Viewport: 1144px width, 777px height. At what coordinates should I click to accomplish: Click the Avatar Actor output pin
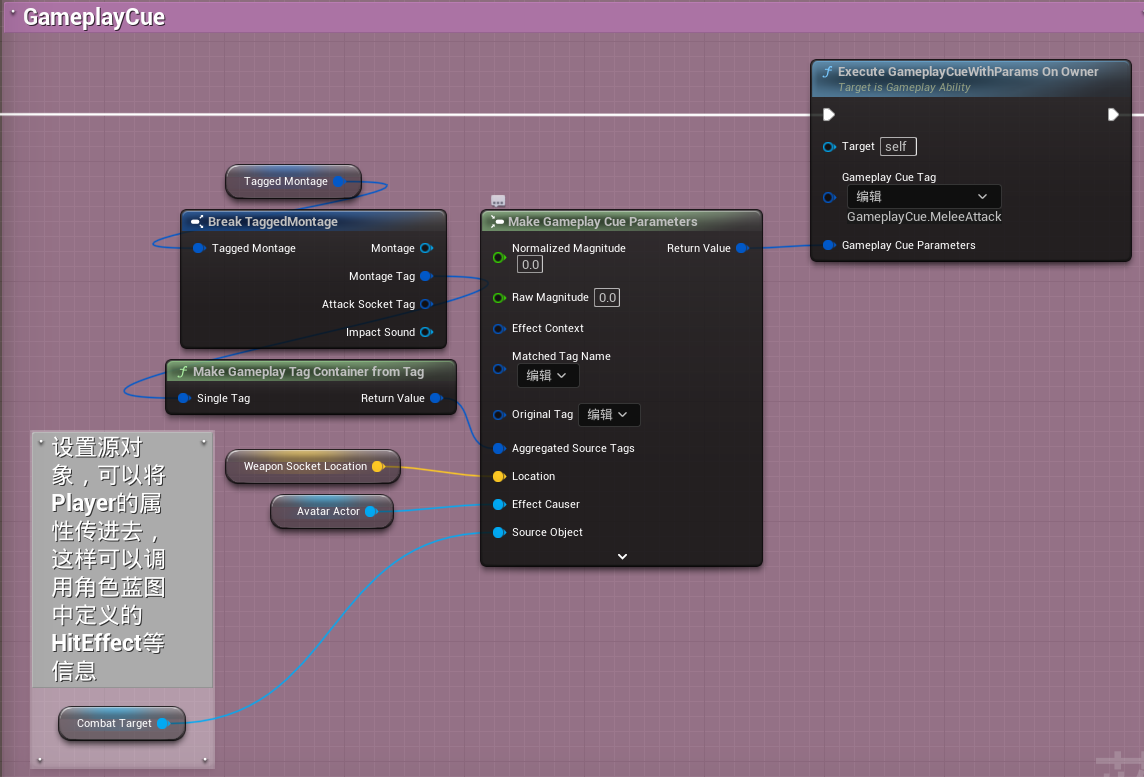pos(371,511)
